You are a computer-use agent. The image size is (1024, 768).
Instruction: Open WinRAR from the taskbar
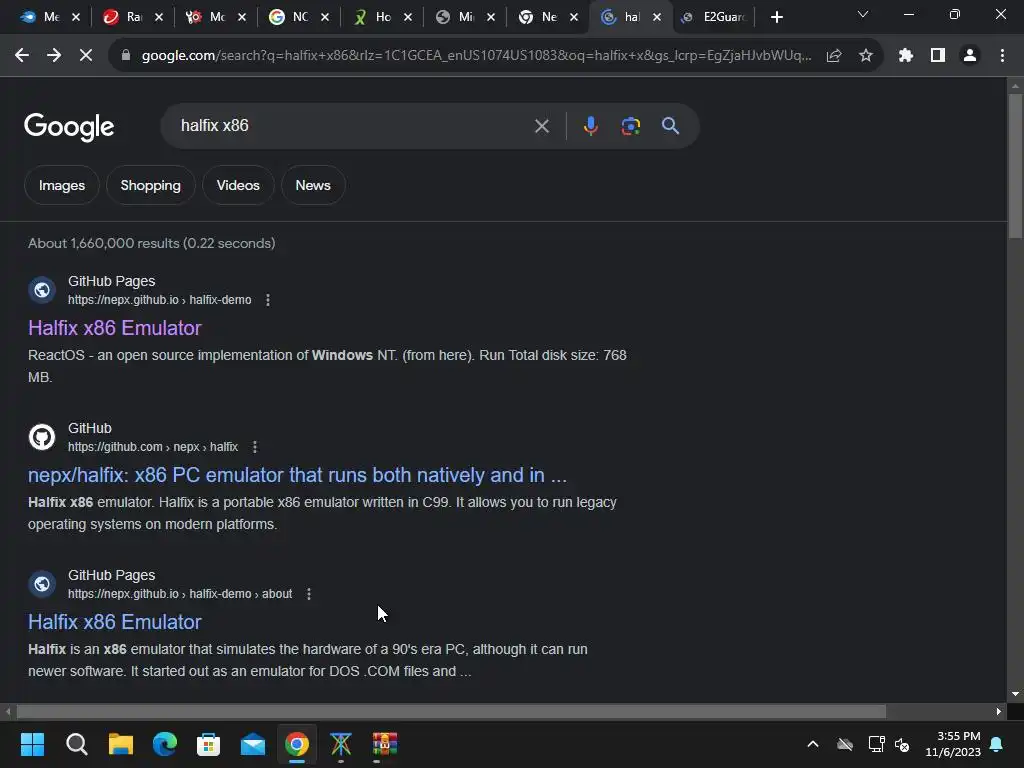pyautogui.click(x=385, y=744)
